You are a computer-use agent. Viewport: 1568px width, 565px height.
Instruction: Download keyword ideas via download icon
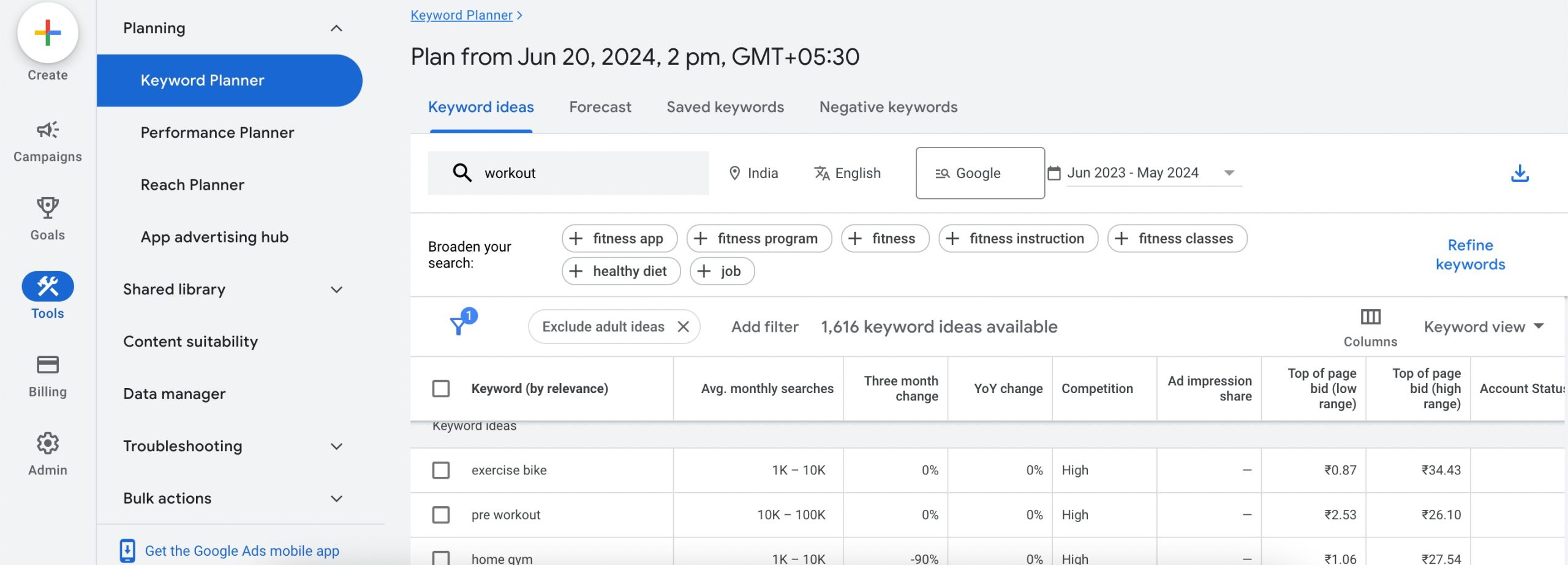point(1520,173)
